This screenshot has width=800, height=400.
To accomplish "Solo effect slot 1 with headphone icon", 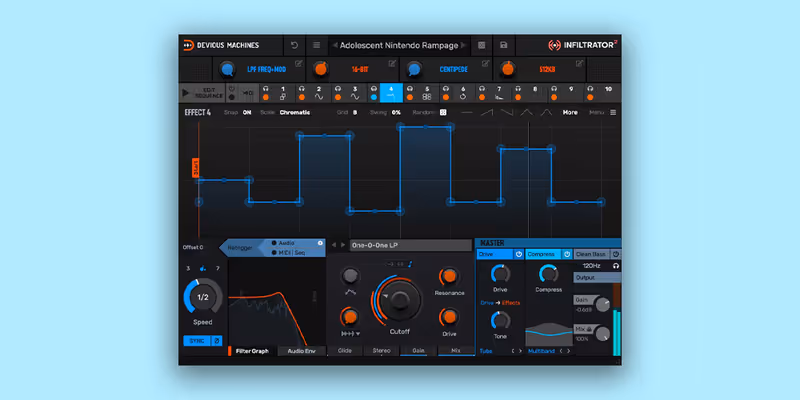I will [x=266, y=89].
